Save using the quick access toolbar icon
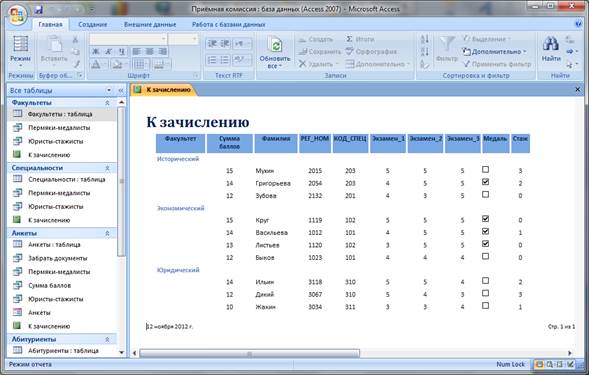This screenshot has width=589, height=375. pos(39,10)
